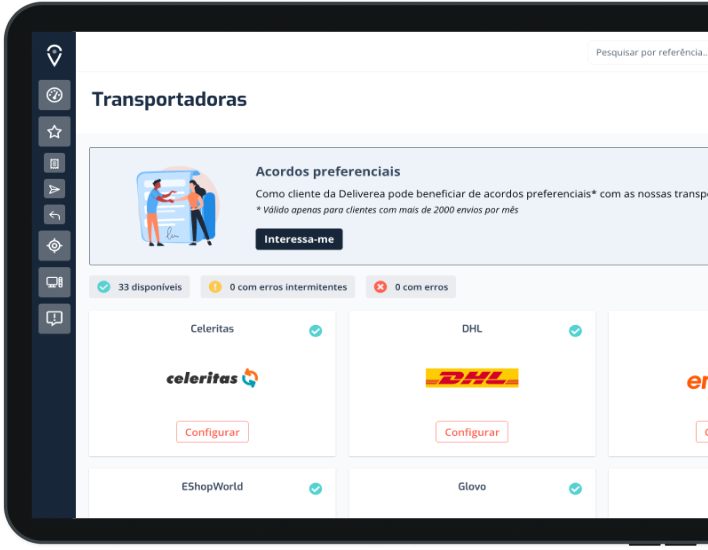This screenshot has height=550, width=708.
Task: Click the green check icon on the Glovo card
Action: point(575,489)
